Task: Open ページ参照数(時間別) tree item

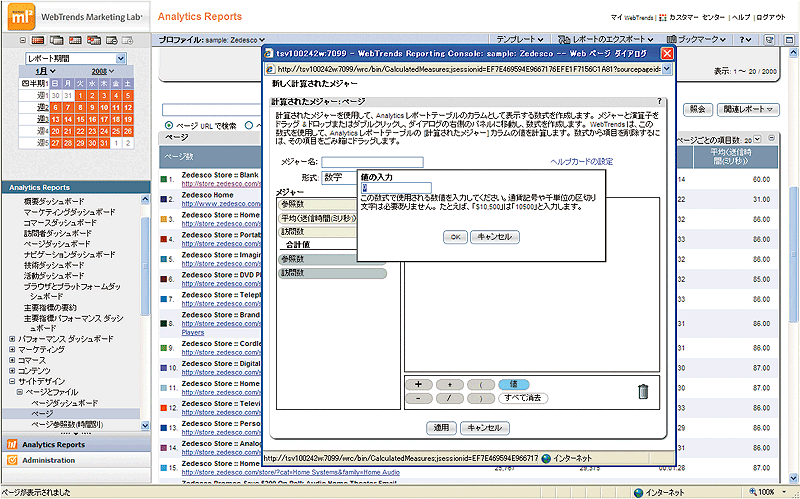Action: click(67, 425)
